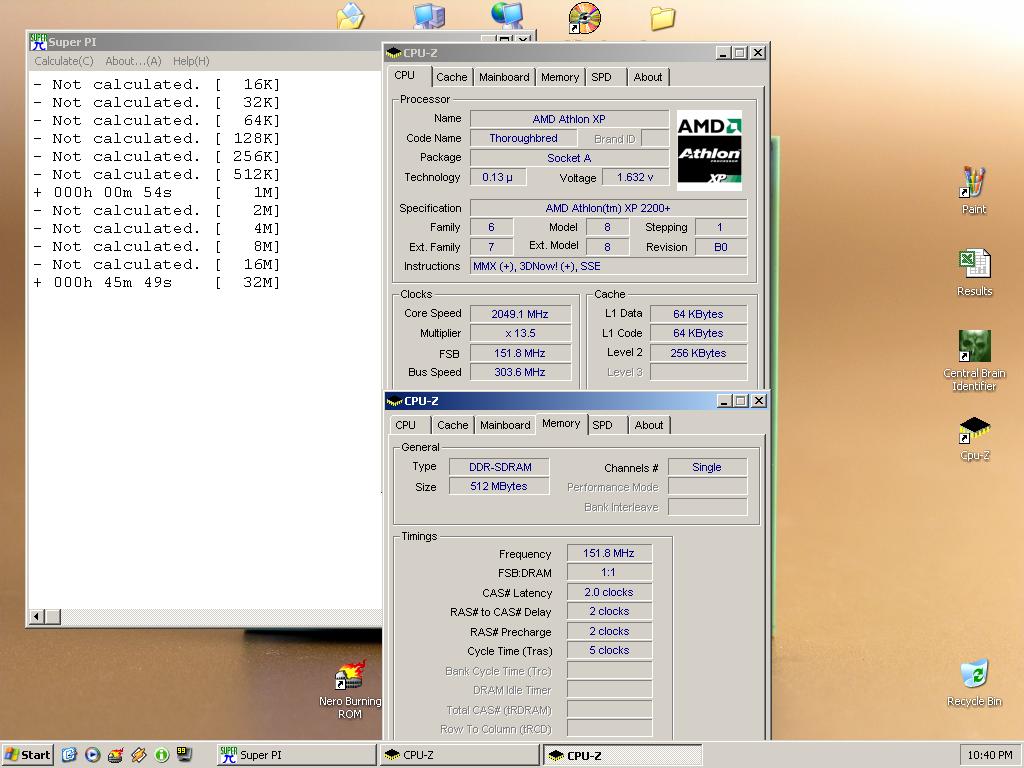Viewport: 1024px width, 768px height.
Task: Open the Start menu
Action: coord(27,755)
